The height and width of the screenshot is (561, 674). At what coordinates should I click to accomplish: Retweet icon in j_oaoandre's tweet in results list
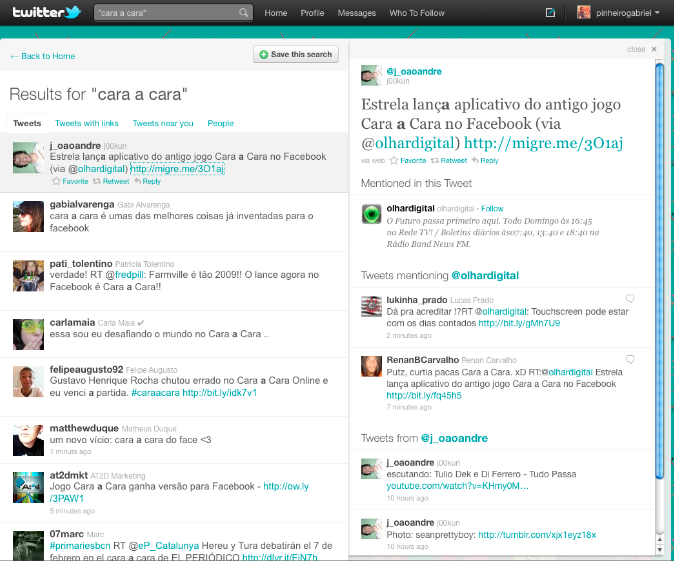[97, 181]
